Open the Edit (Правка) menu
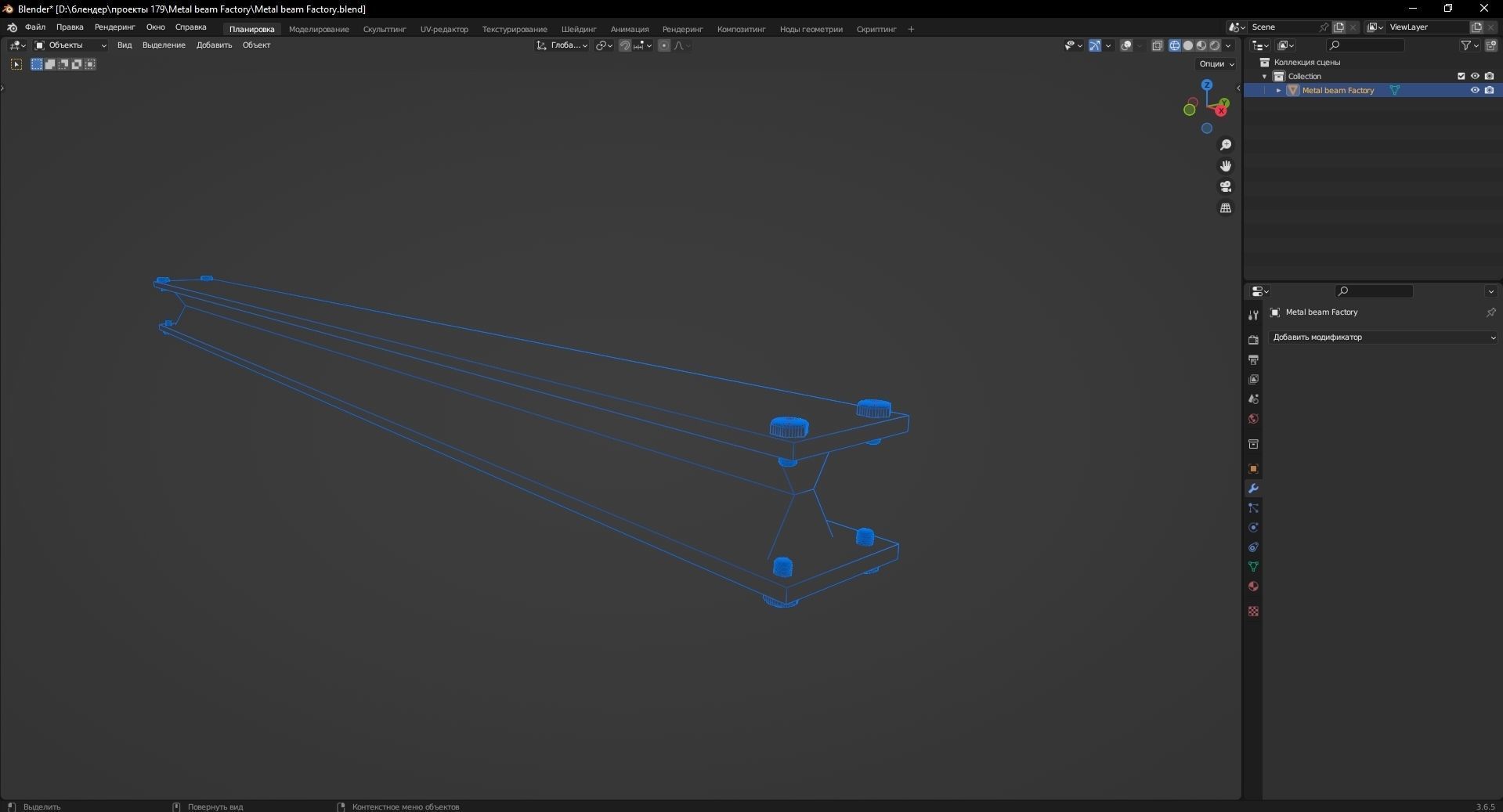 click(x=70, y=27)
